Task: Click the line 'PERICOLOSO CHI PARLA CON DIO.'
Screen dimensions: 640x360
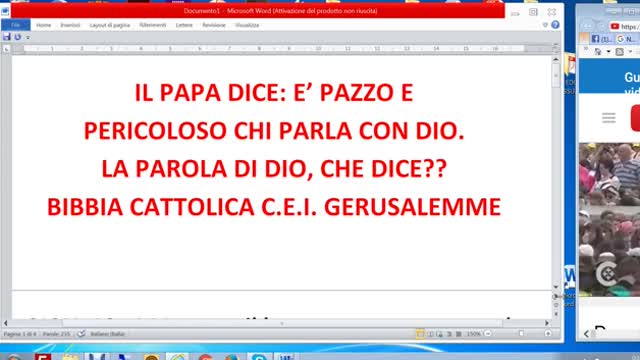Action: 274,131
